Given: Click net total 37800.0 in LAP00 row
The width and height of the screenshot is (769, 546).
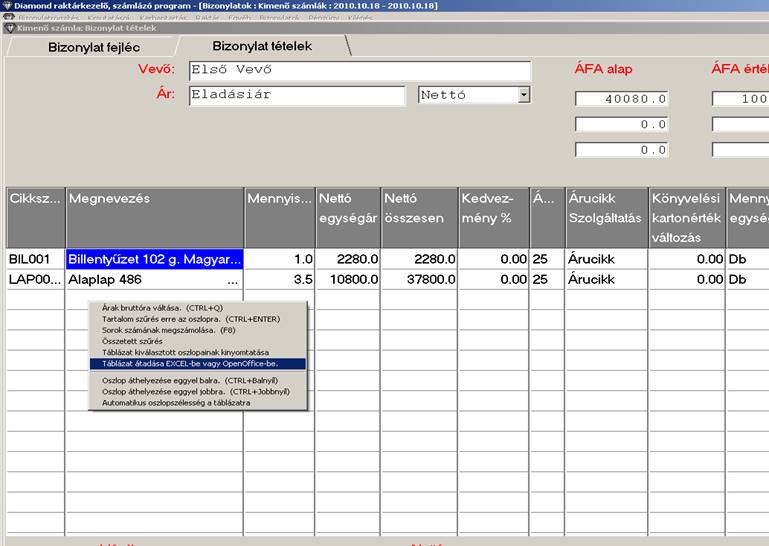Looking at the screenshot, I should (x=419, y=280).
